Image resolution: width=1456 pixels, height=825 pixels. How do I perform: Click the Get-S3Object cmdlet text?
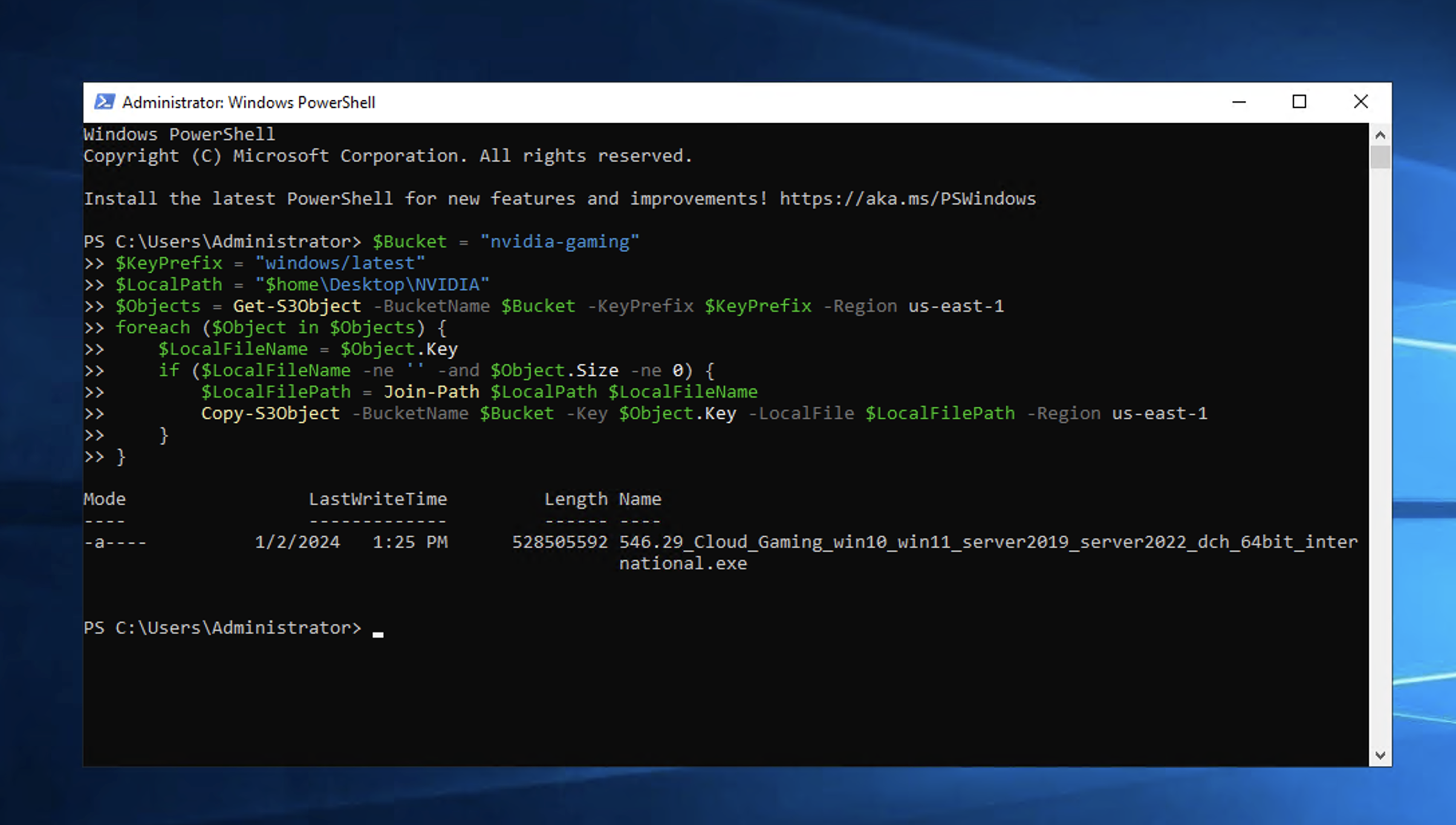coord(297,306)
